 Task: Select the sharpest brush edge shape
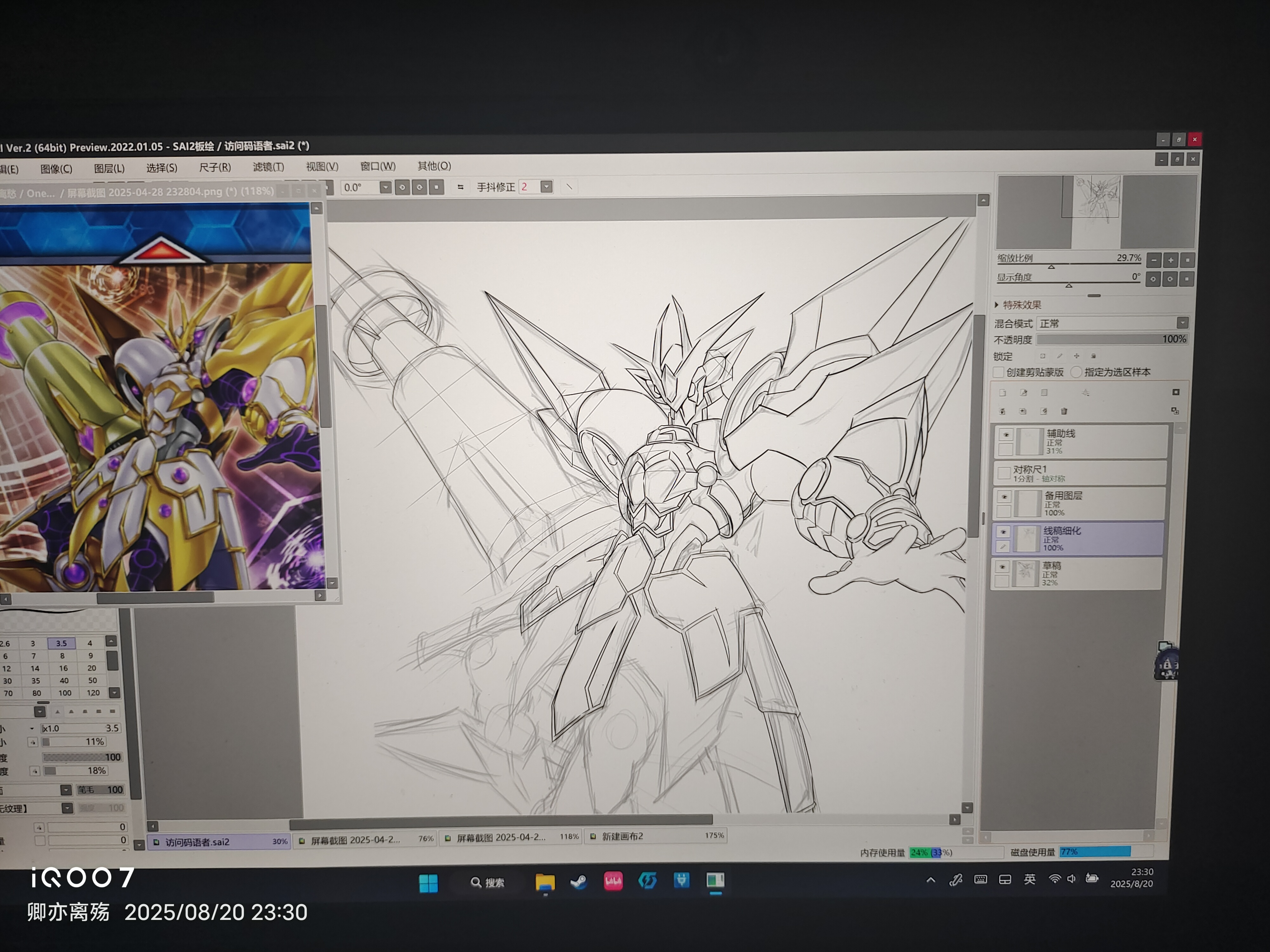(57, 711)
